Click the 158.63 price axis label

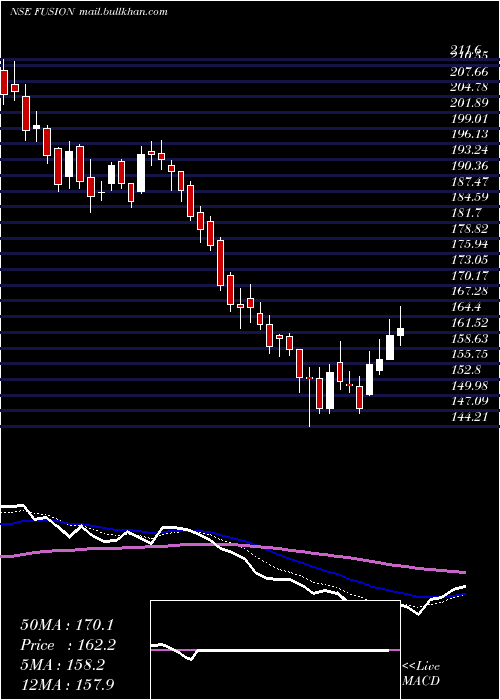coord(469,338)
